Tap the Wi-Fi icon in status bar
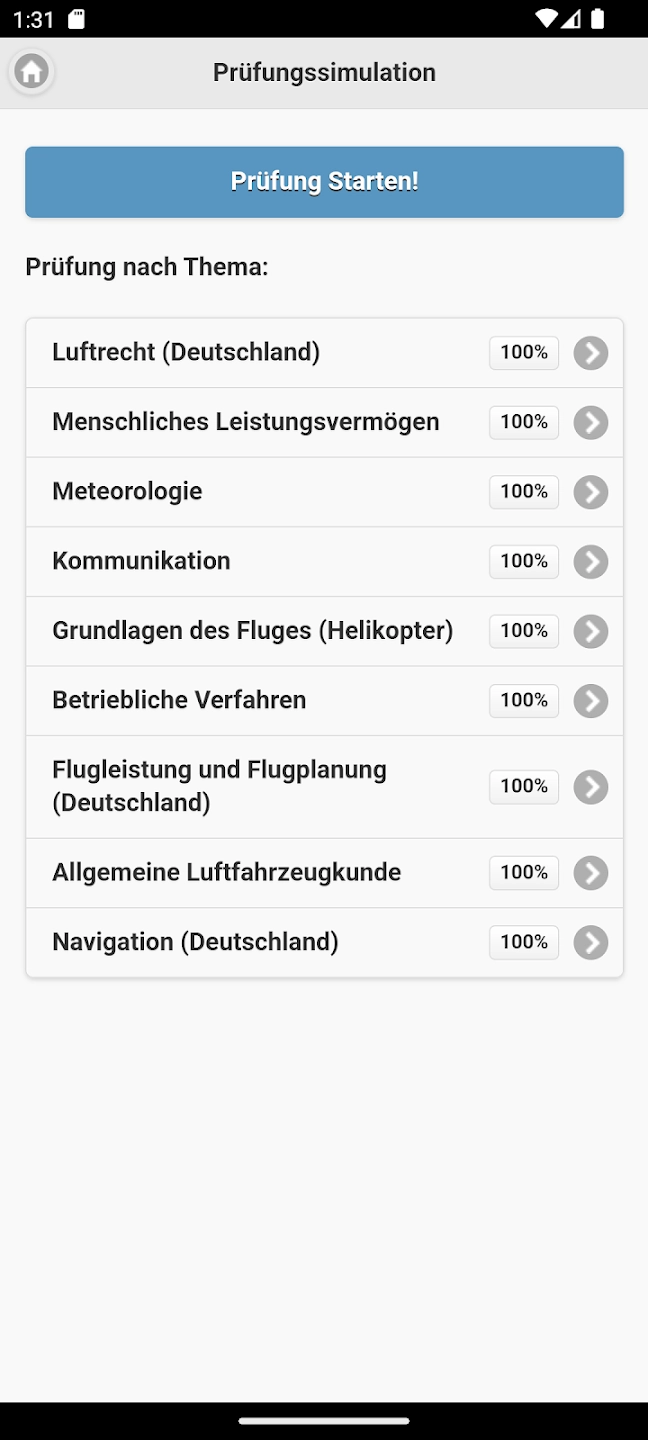The height and width of the screenshot is (1440, 648). 545,19
